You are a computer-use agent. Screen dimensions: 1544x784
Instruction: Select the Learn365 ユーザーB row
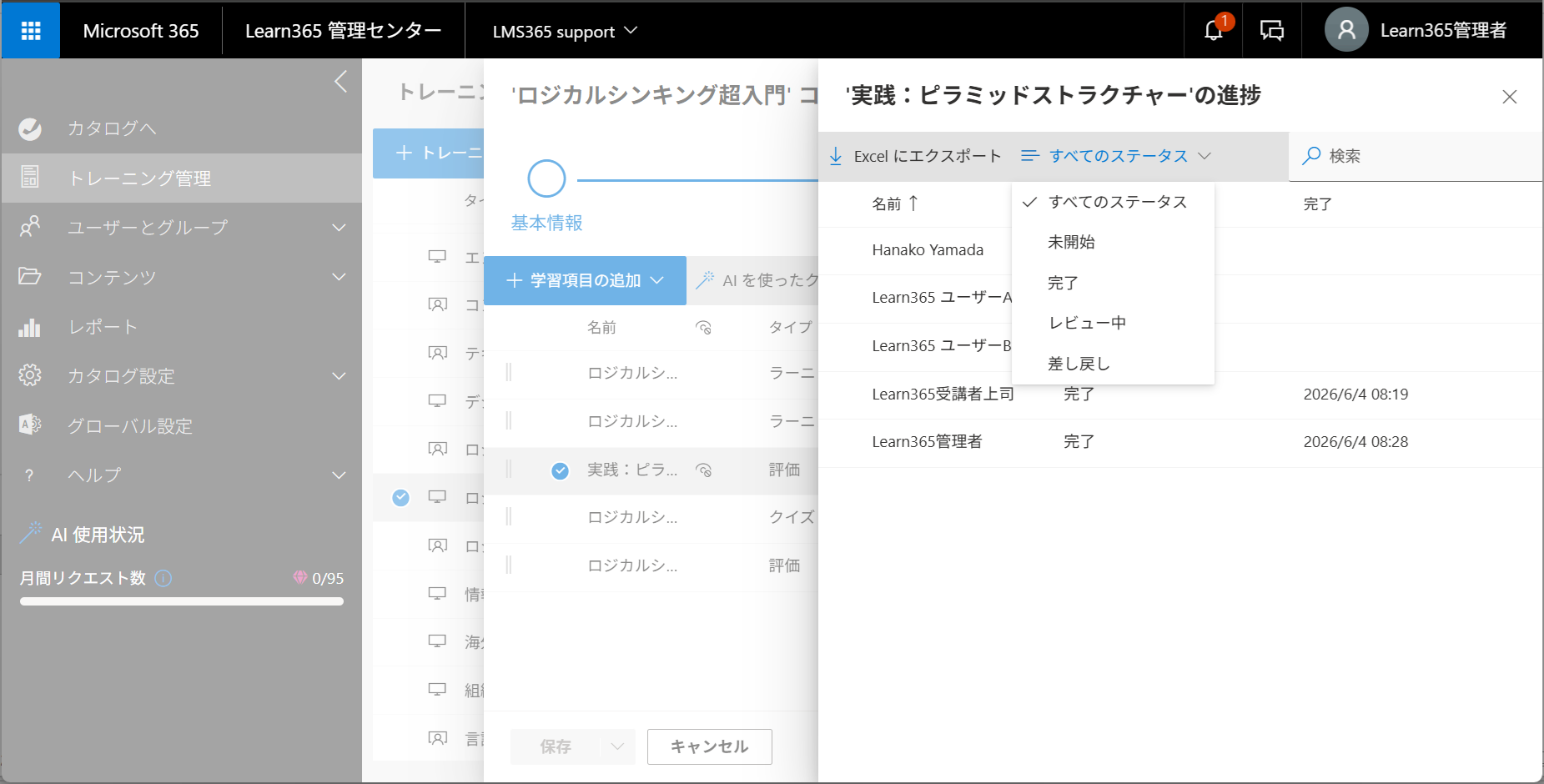click(x=1180, y=346)
